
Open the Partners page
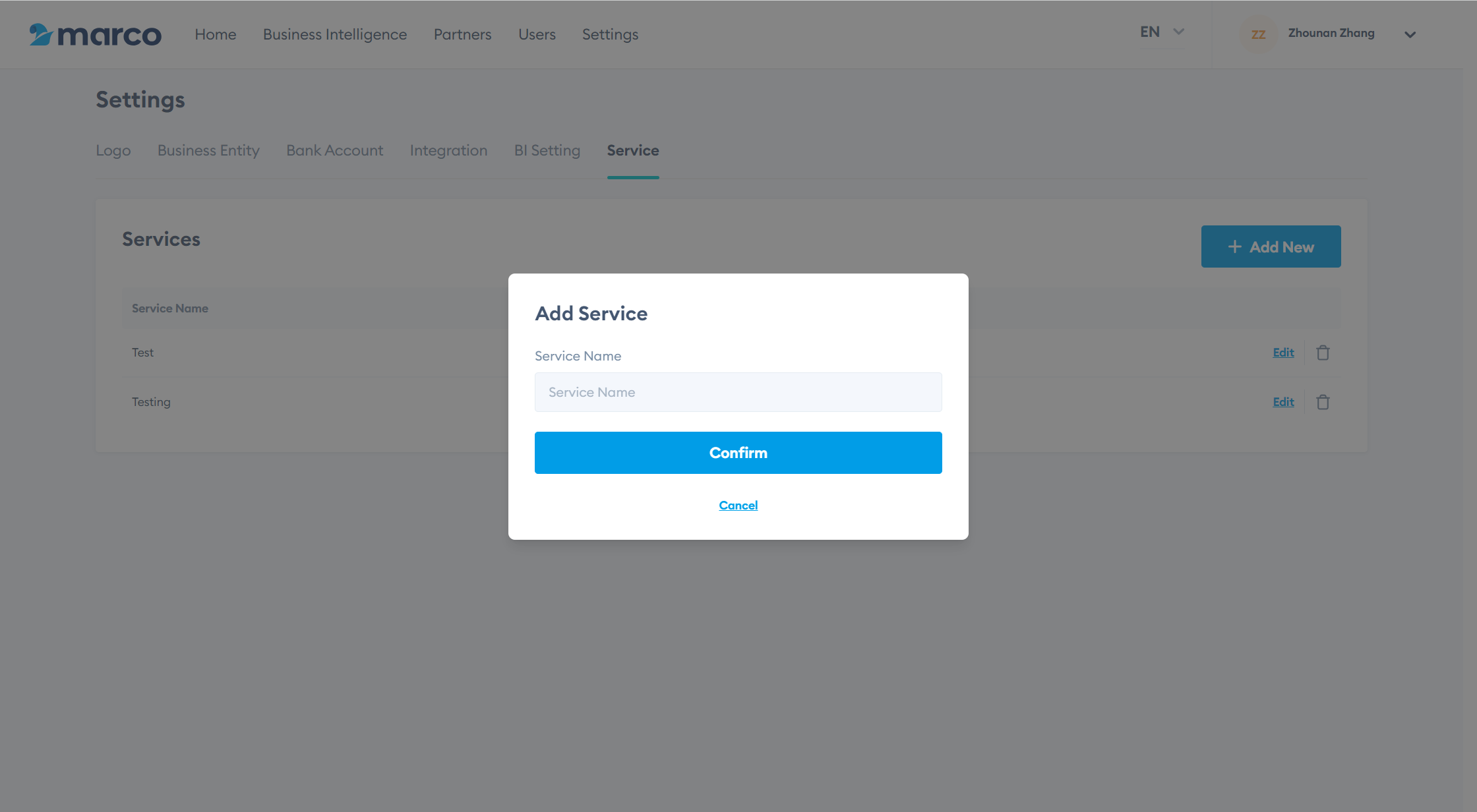click(x=462, y=34)
